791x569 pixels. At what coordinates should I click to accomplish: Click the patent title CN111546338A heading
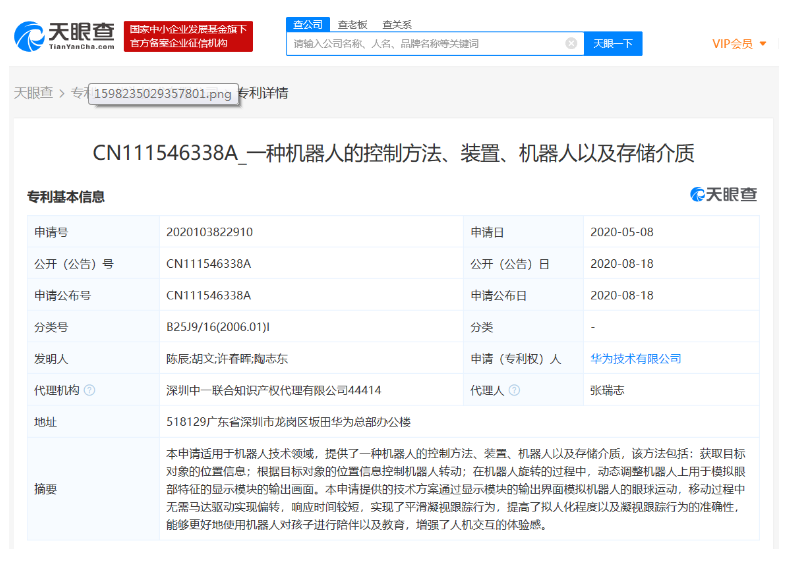click(x=393, y=153)
